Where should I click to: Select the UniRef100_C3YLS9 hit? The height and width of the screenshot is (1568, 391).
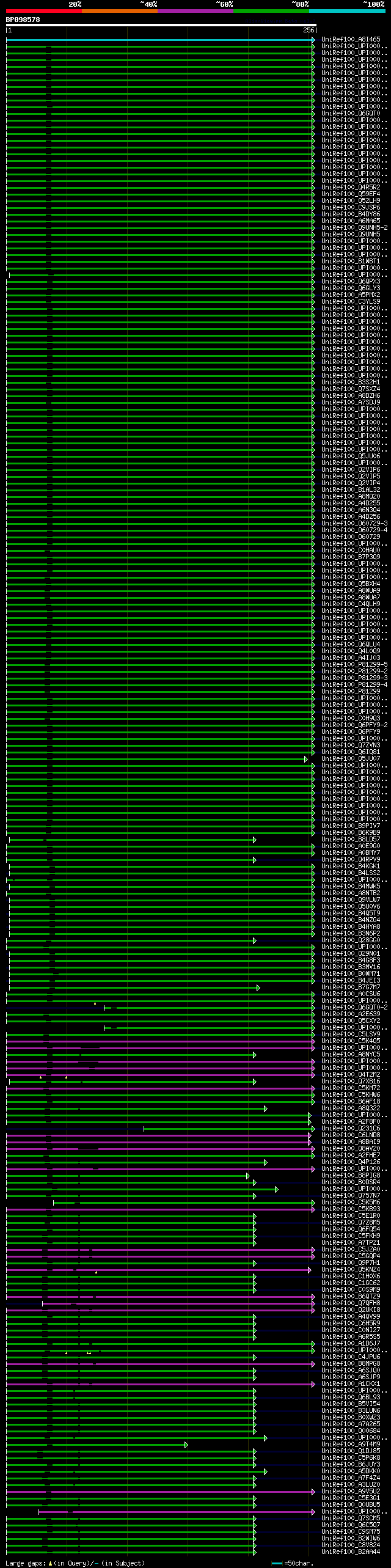point(351,302)
